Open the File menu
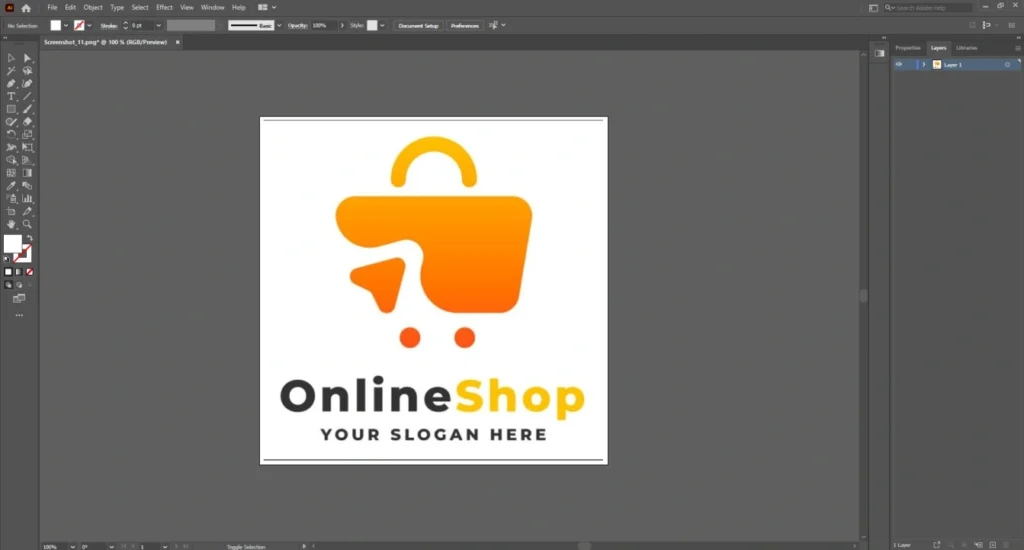 (52, 8)
